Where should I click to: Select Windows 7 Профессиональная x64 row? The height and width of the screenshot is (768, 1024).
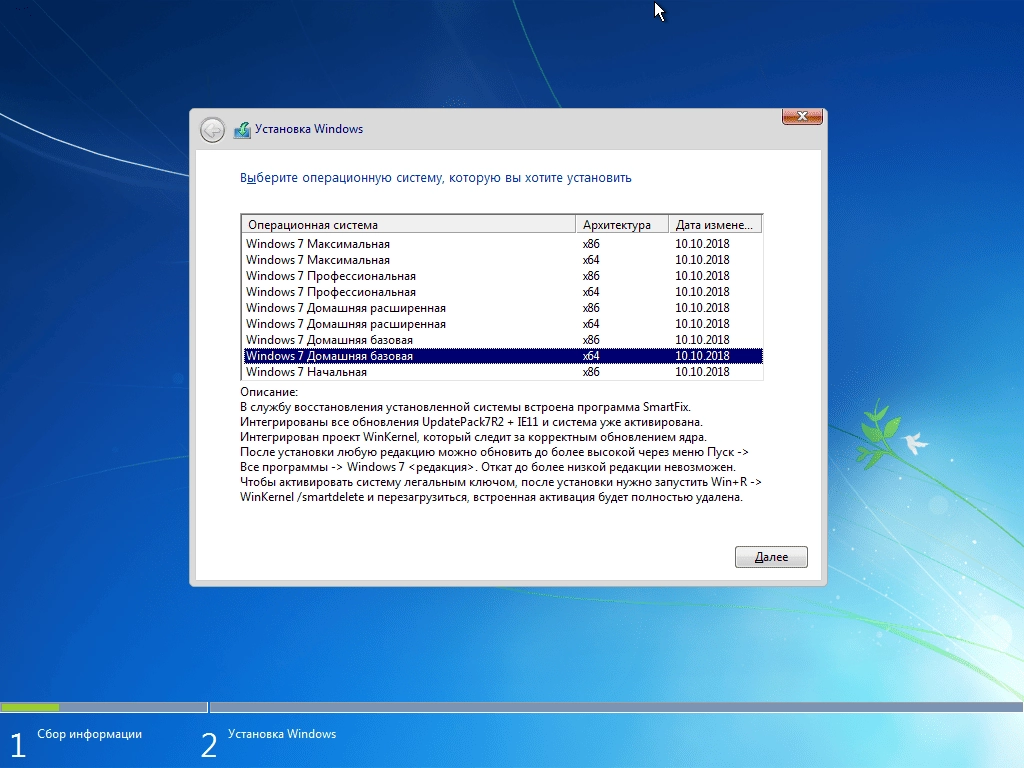pos(502,292)
